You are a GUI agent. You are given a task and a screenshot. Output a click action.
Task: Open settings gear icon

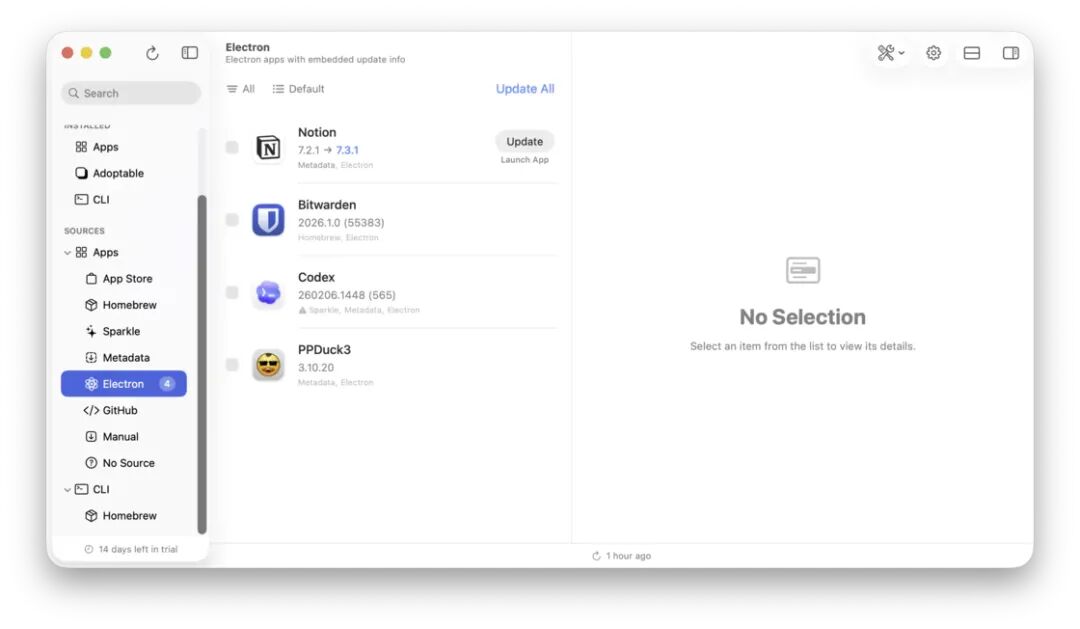pos(933,53)
